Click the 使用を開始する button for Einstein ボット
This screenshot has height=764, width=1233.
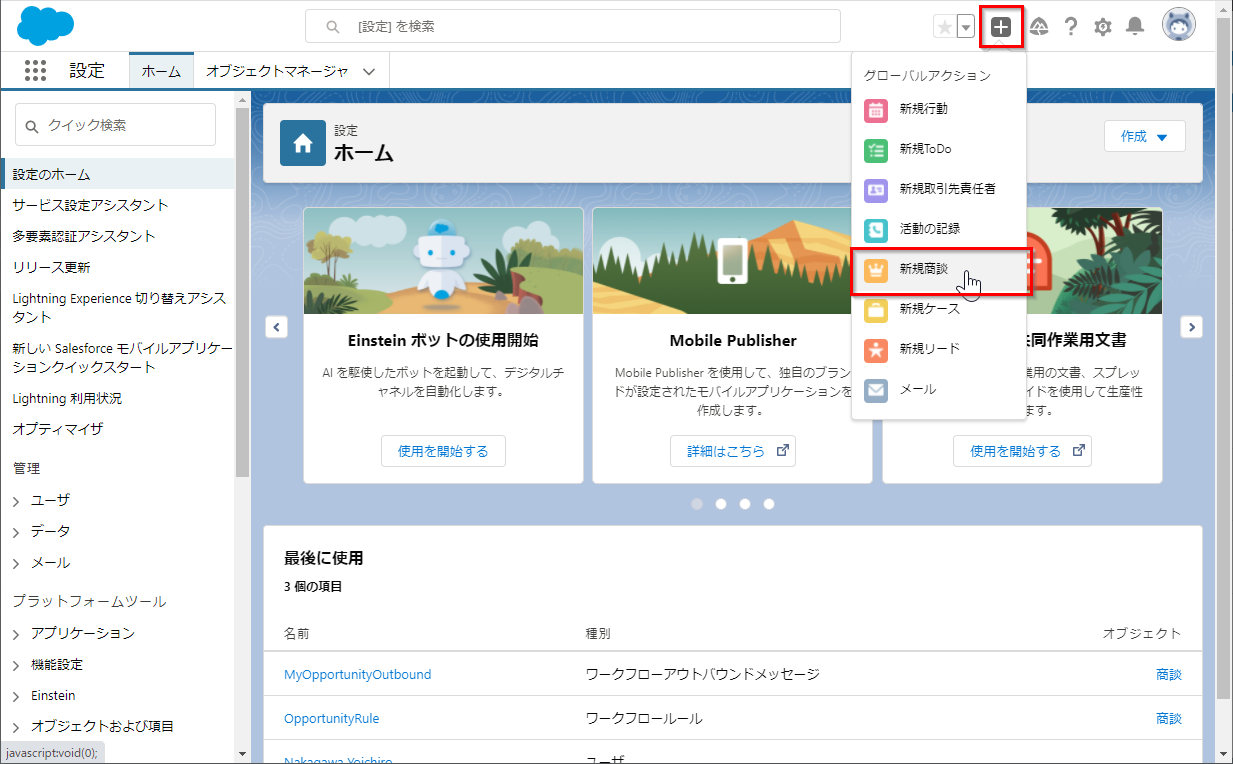click(443, 451)
